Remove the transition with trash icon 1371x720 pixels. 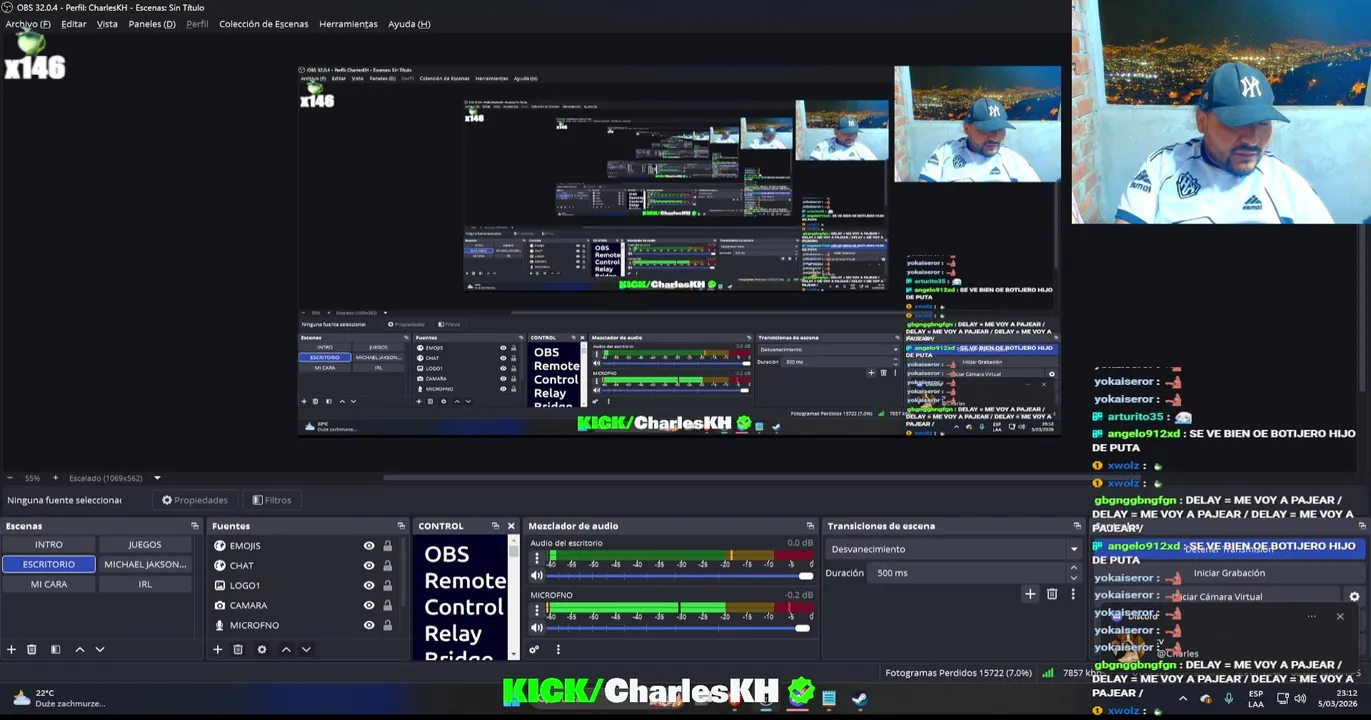coord(1052,594)
